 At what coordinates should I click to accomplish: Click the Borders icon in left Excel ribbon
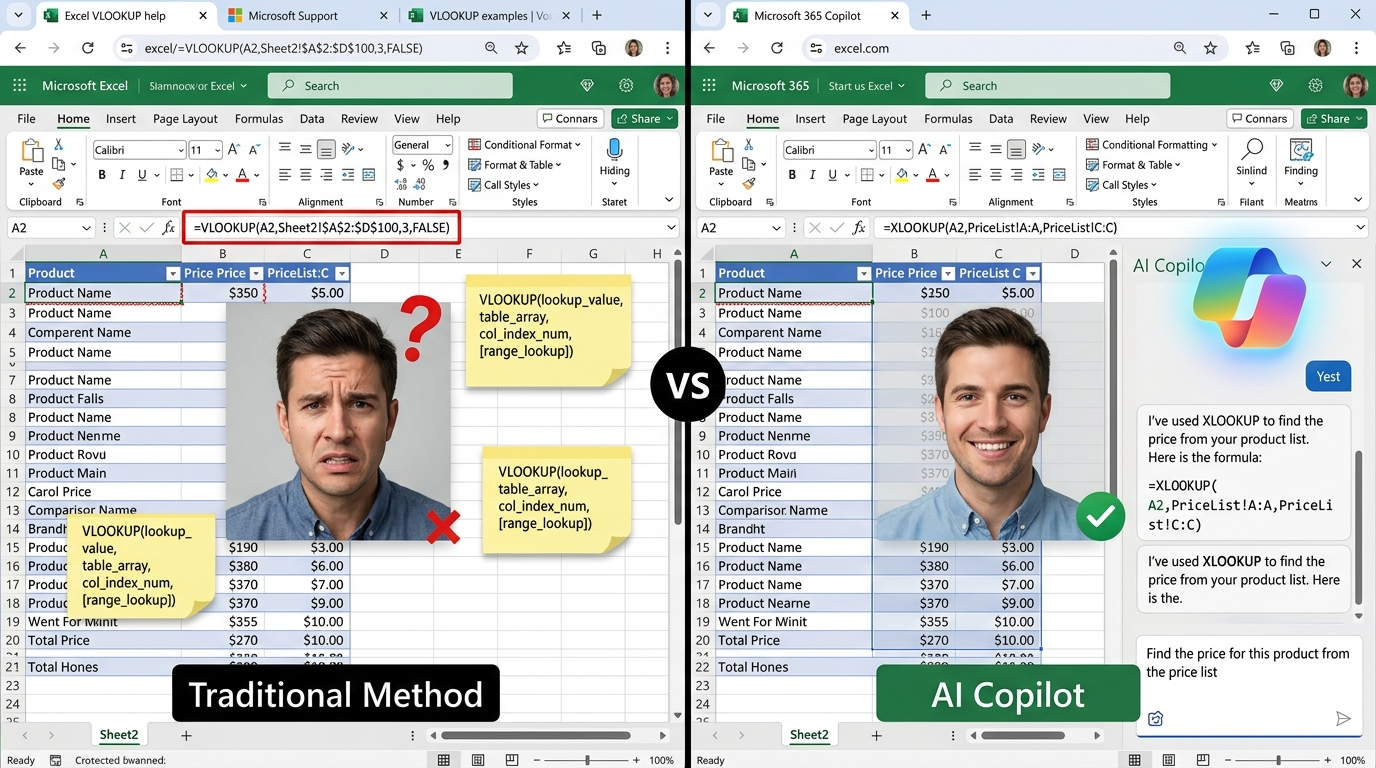[177, 175]
